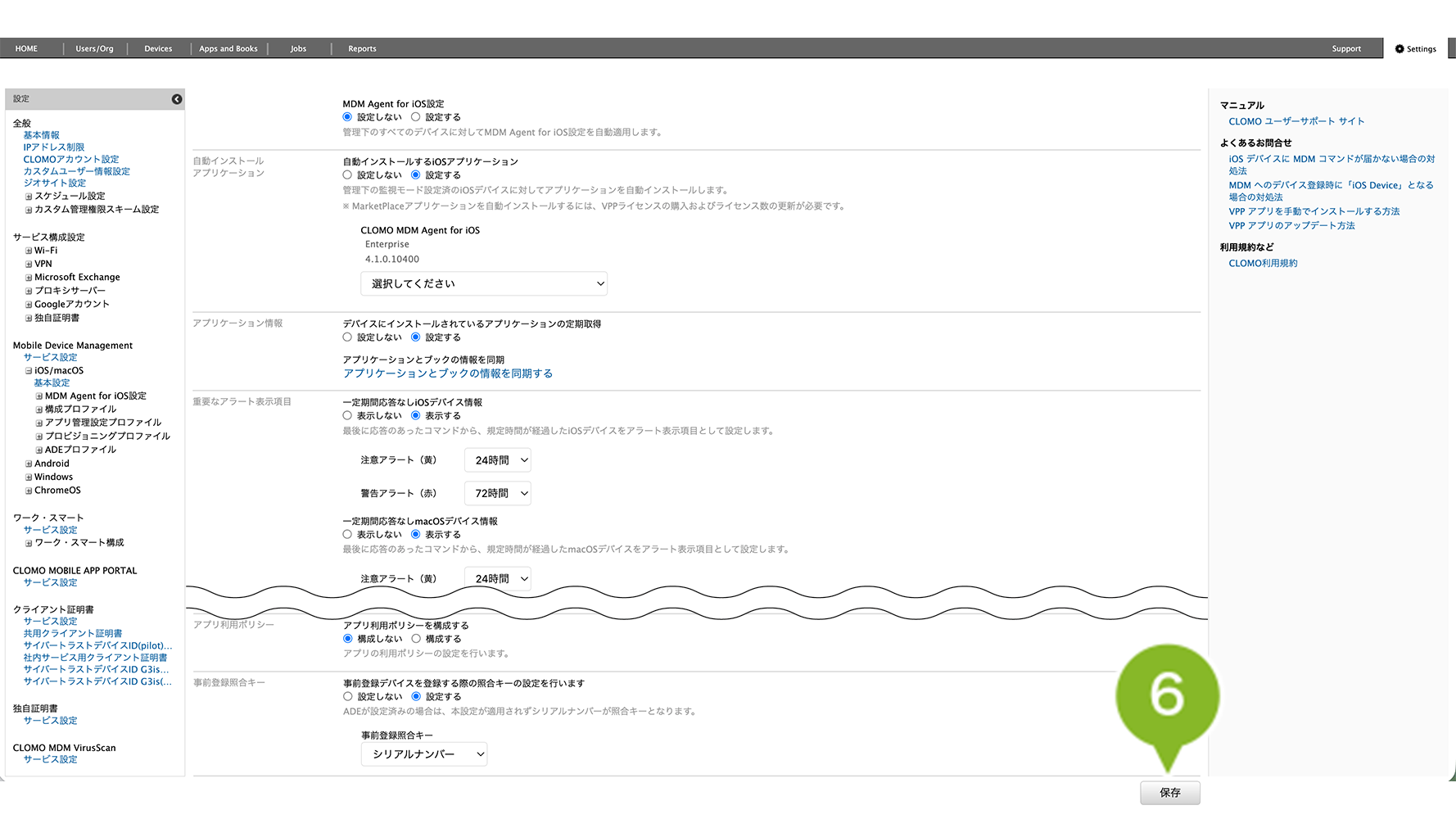Expand the VPN tree node icon
1456x819 pixels.
click(29, 265)
